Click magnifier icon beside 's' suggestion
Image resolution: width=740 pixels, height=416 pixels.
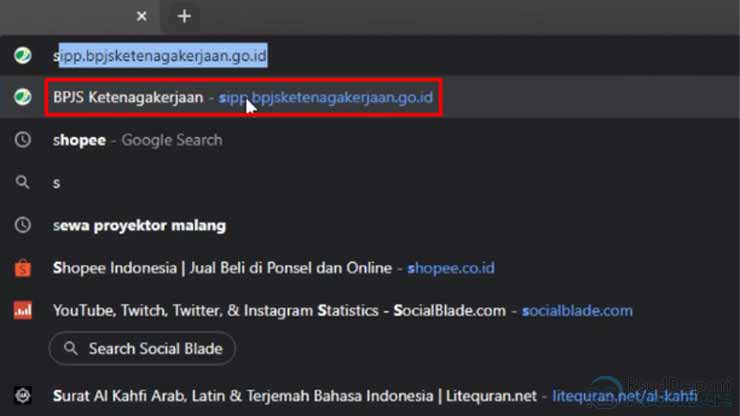22,182
